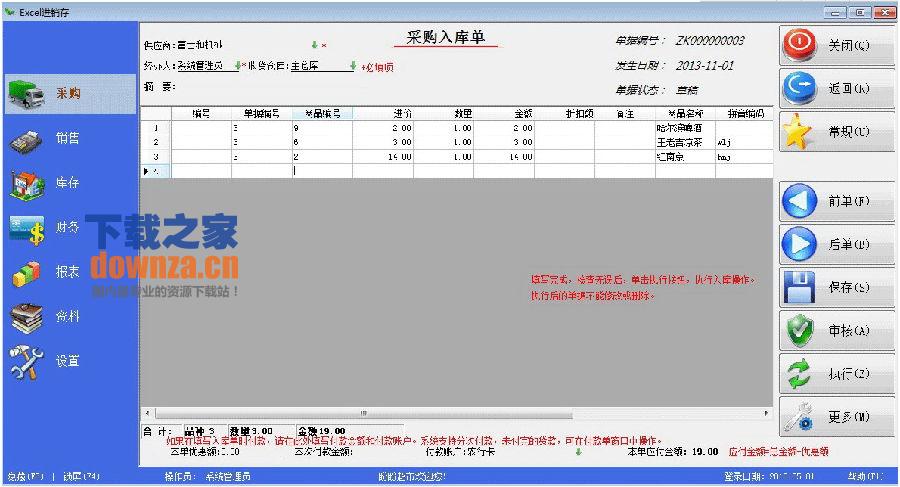Click the 数量 column header
The height and width of the screenshot is (487, 900).
point(444,114)
